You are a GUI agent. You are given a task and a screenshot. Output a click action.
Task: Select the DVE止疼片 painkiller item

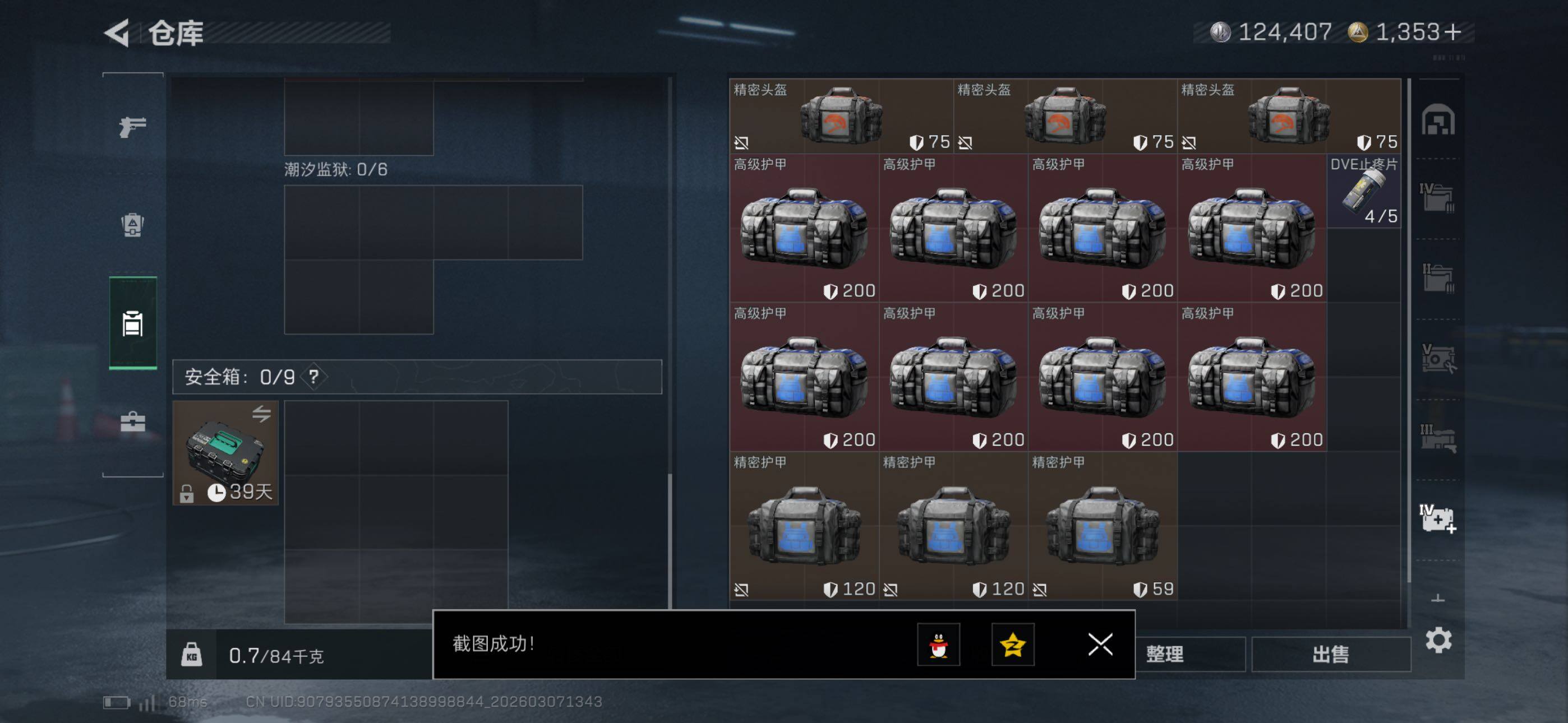[1363, 191]
